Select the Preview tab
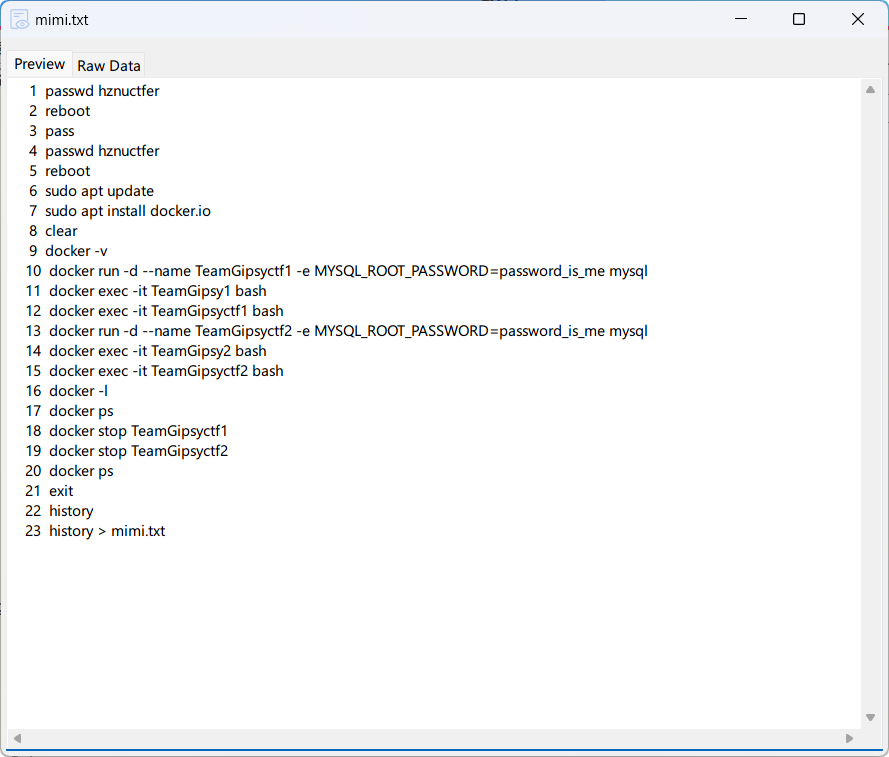Screen dimensions: 889x757 pos(40,64)
